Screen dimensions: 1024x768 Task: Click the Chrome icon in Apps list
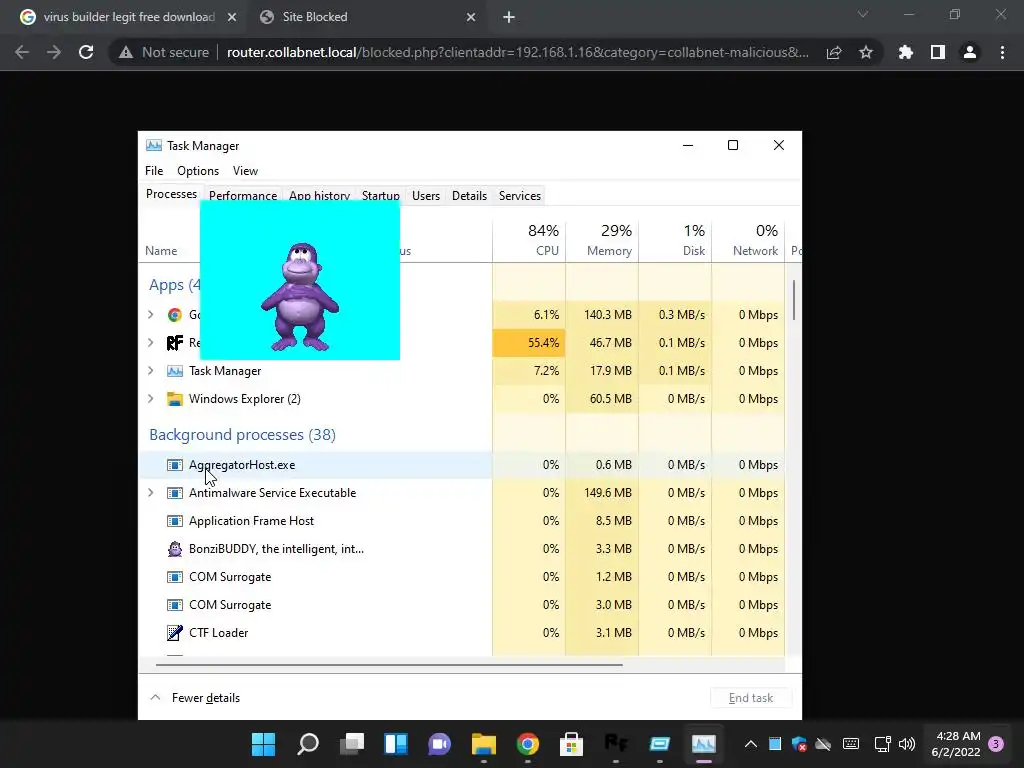(x=174, y=315)
